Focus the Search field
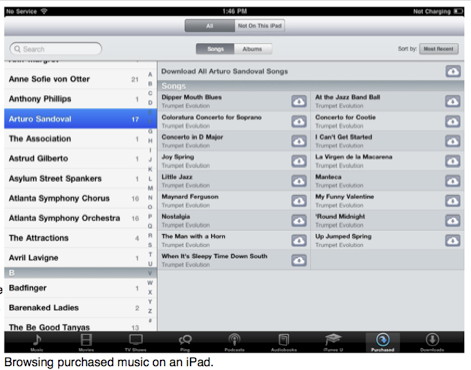This screenshot has height=370, width=471. click(x=56, y=49)
